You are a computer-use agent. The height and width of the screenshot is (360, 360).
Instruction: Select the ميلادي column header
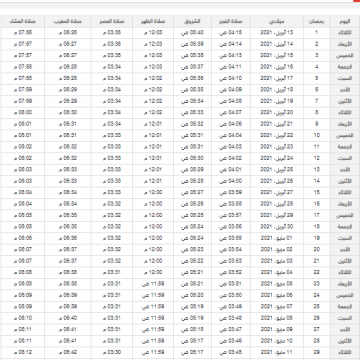277,21
